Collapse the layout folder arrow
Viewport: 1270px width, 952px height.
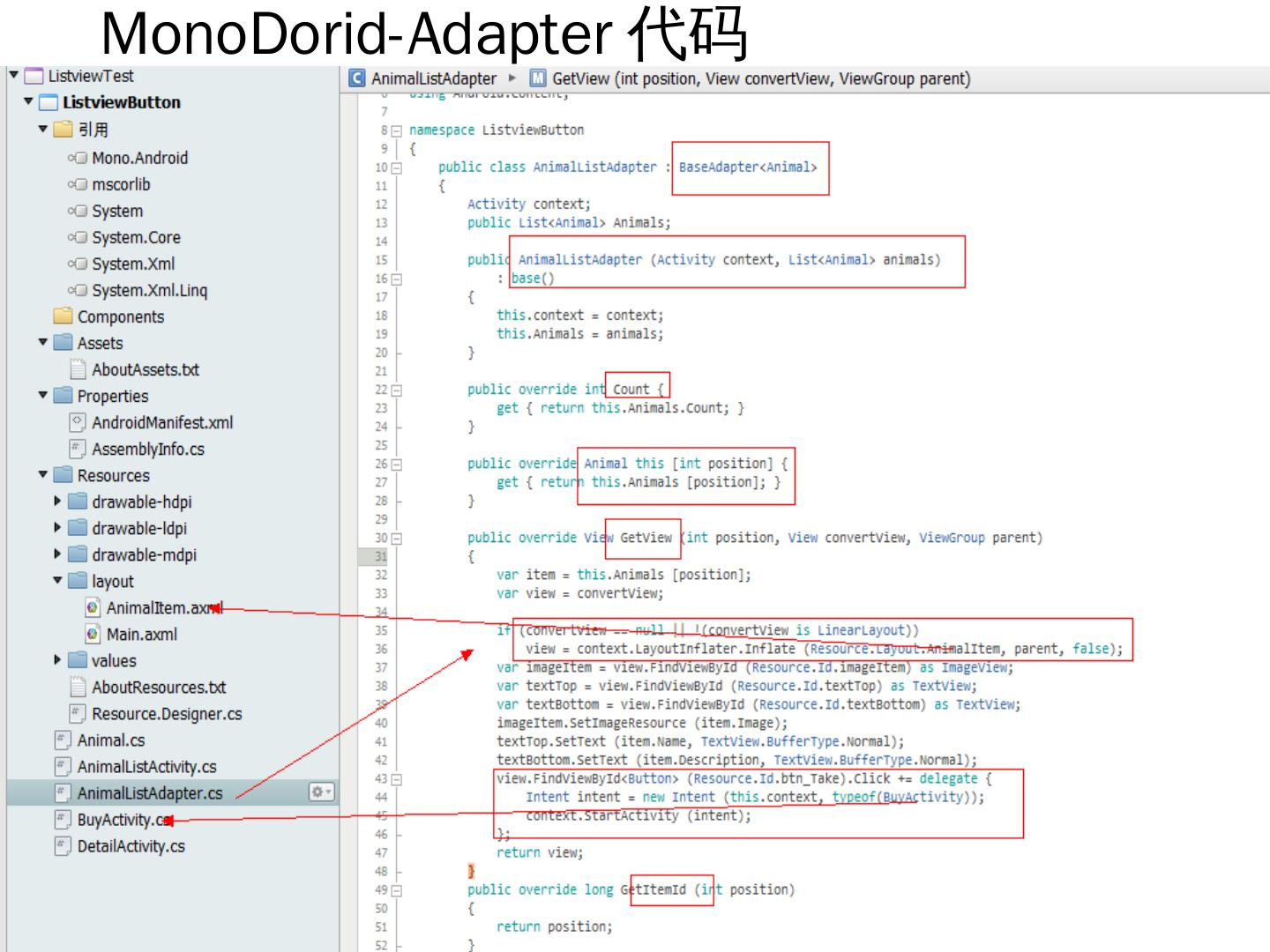58,580
